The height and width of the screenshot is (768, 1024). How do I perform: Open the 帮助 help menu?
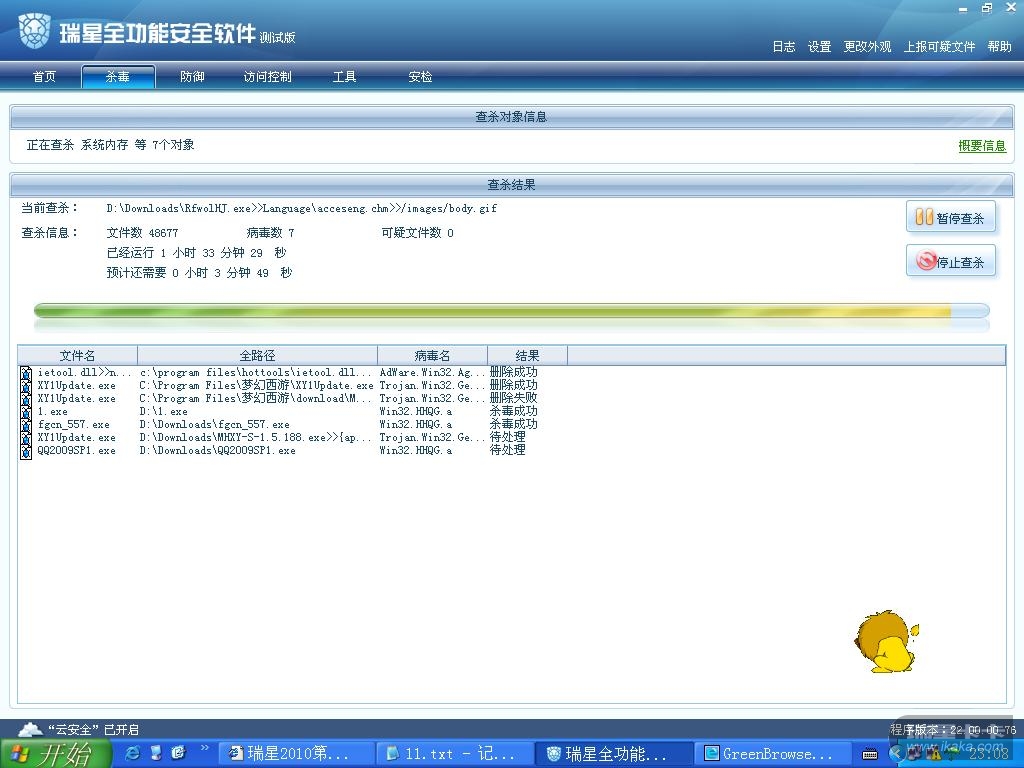click(999, 46)
